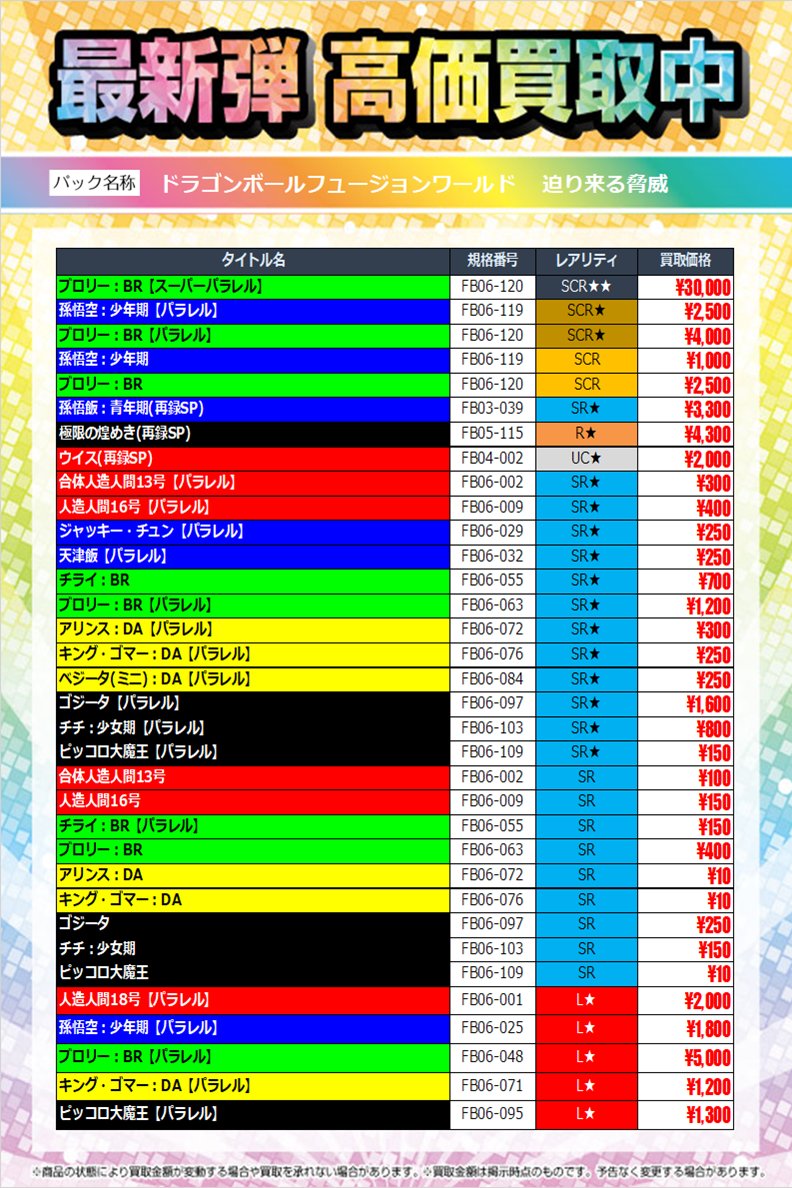This screenshot has width=792, height=1188.
Task: Click the 規格番号 column header
Action: [493, 260]
